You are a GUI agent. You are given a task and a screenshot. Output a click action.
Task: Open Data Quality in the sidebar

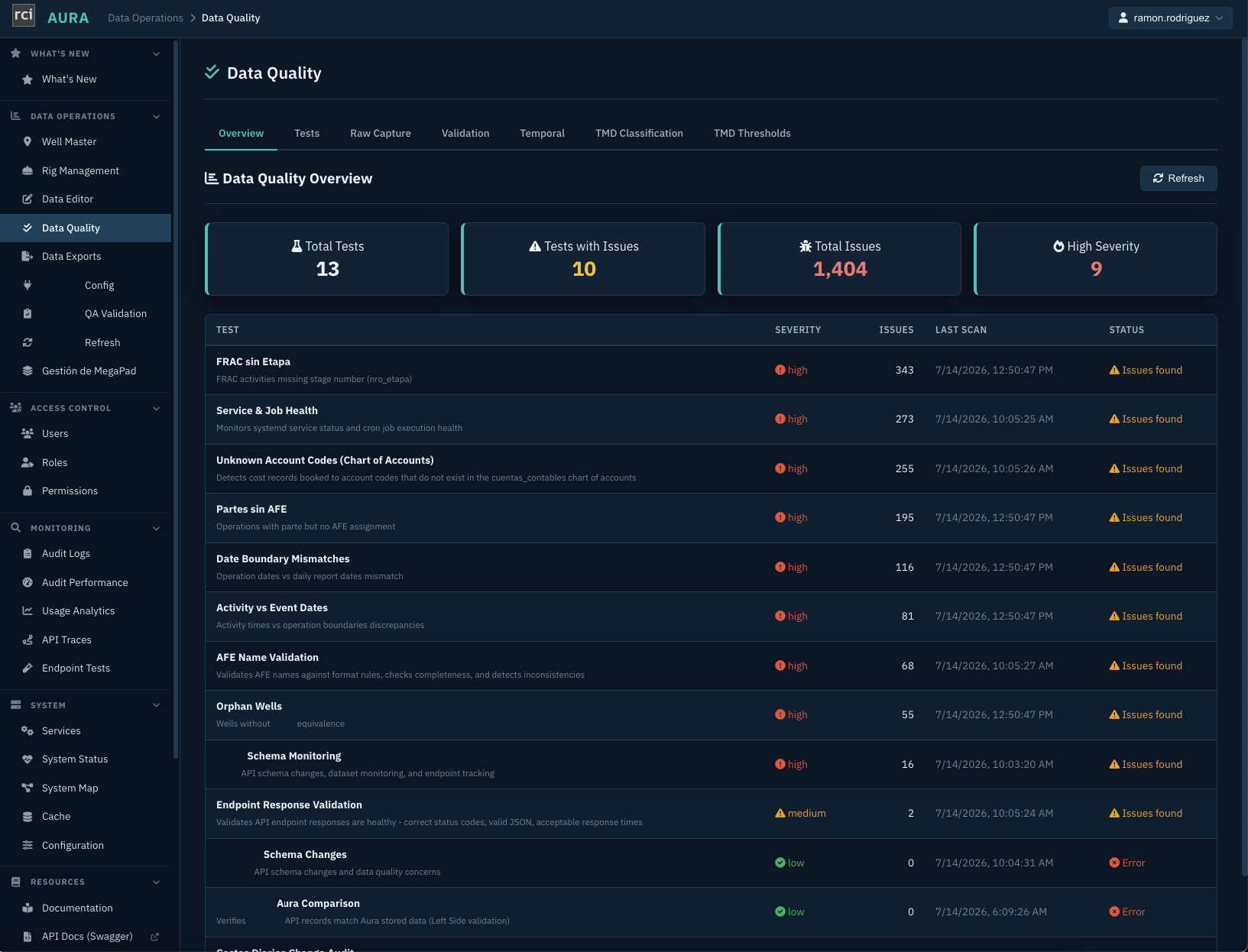86,228
